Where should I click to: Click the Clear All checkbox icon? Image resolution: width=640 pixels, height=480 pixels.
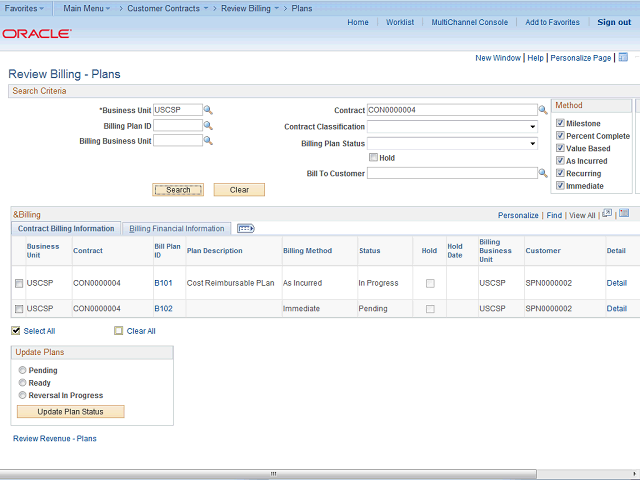(x=119, y=331)
